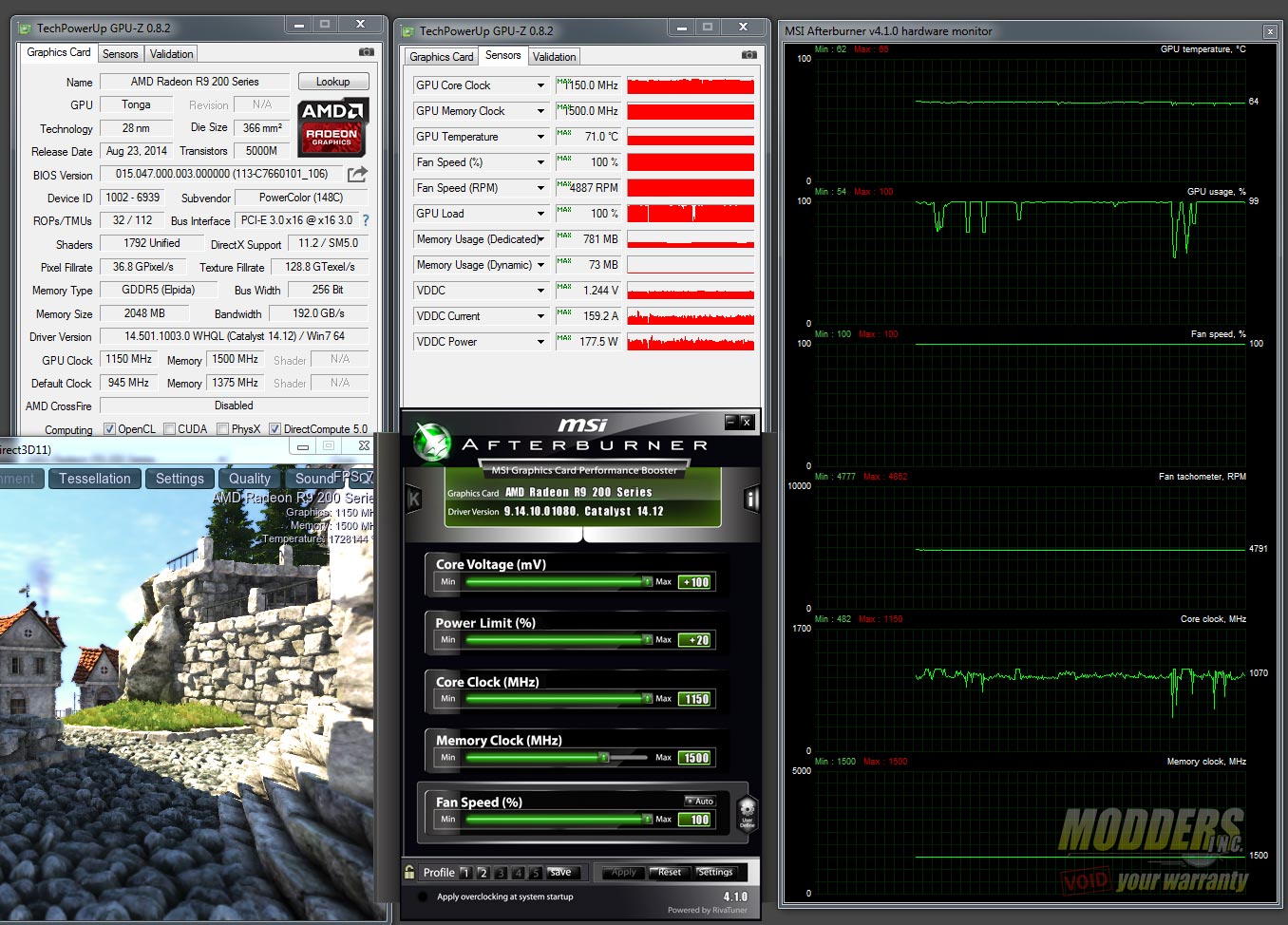Toggle the Fan Speed Auto button
The width and height of the screenshot is (1288, 925).
[700, 802]
